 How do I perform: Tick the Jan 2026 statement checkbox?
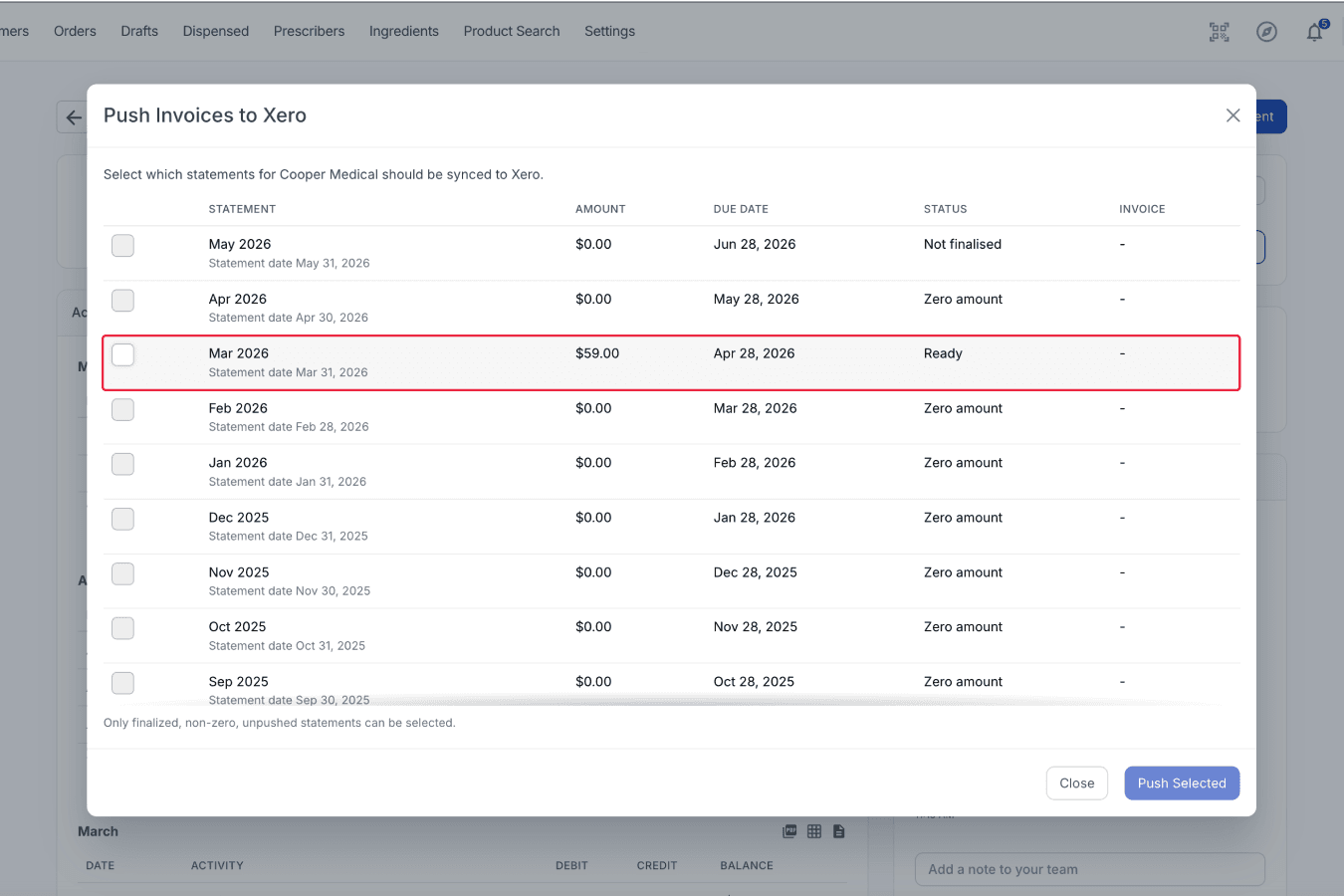tap(122, 464)
